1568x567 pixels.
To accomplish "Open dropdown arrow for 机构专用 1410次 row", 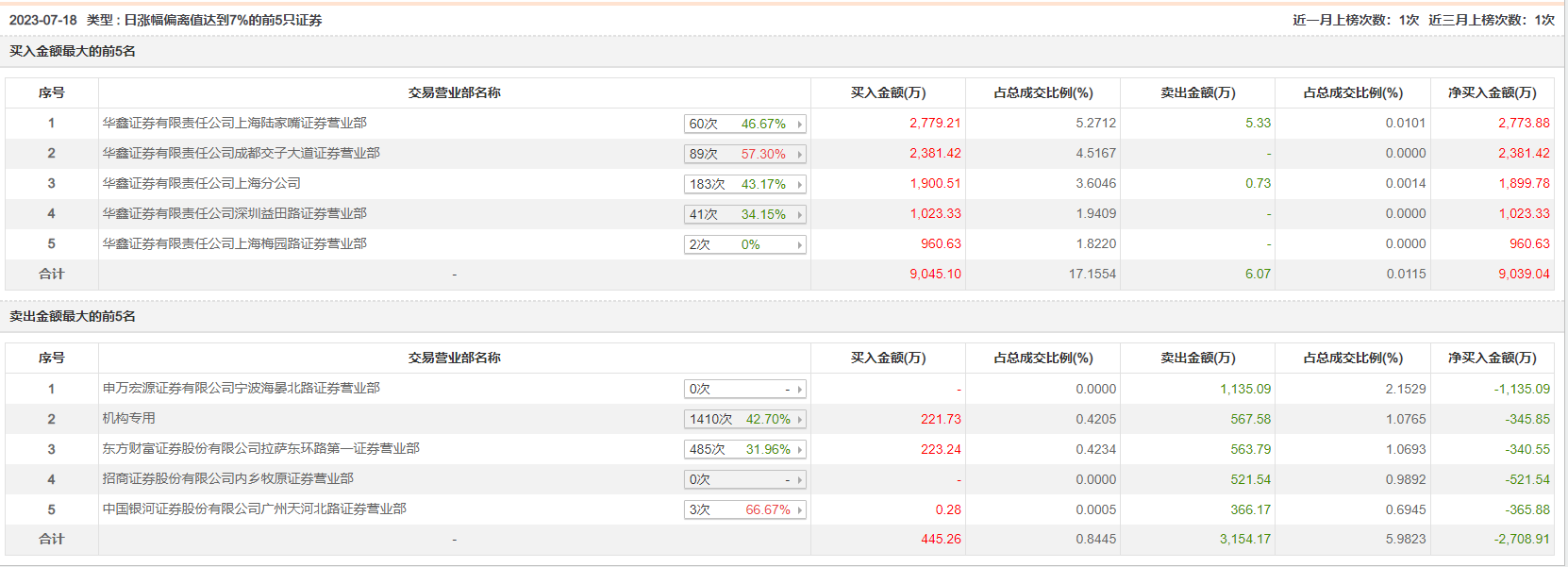I will pyautogui.click(x=799, y=419).
